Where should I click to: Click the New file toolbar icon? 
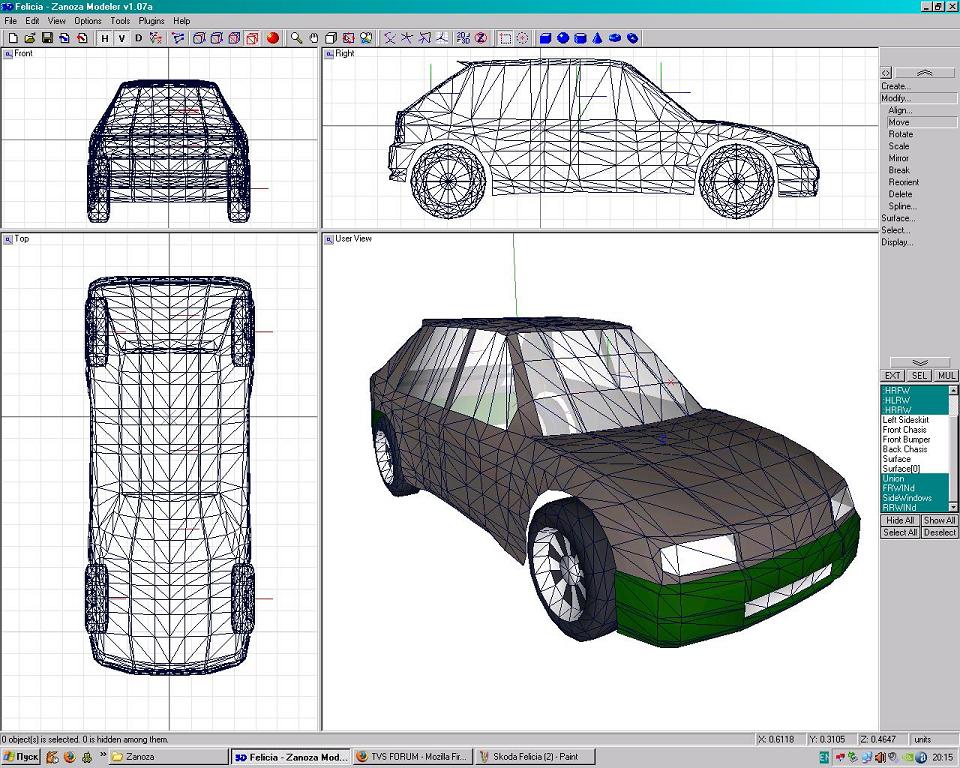coord(12,38)
